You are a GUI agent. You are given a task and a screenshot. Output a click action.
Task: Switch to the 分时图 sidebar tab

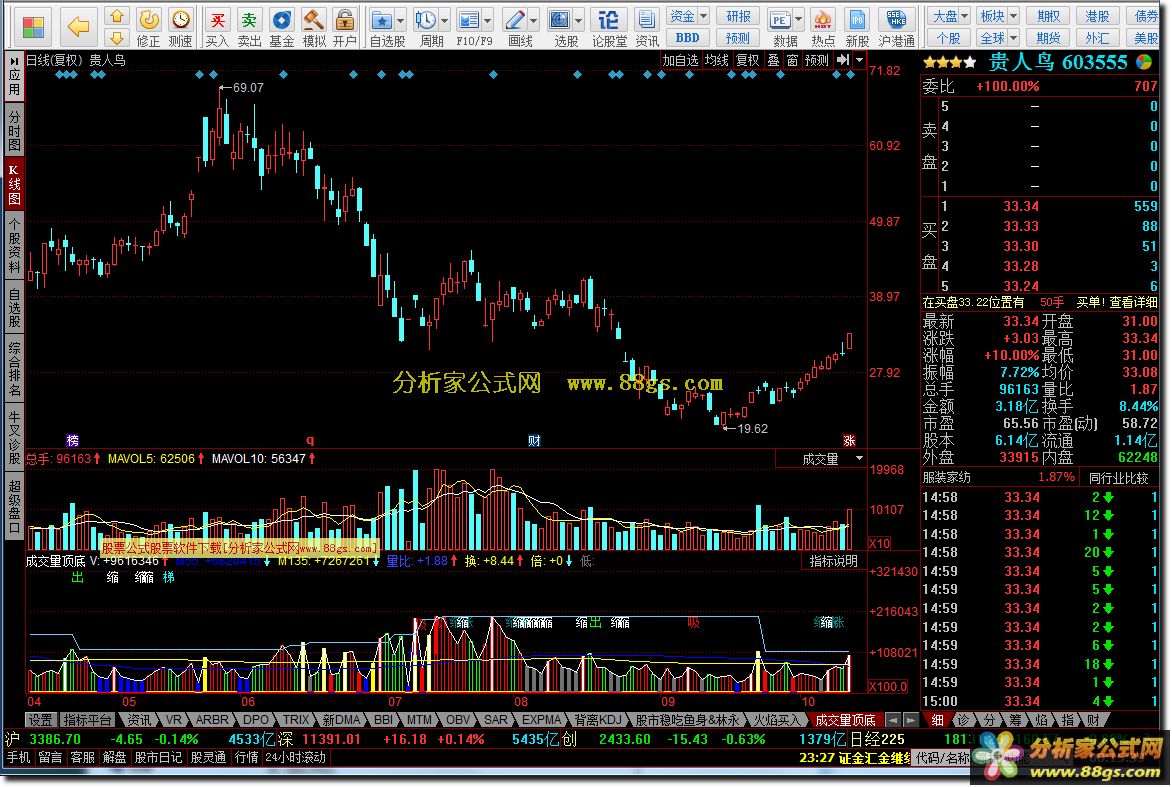[x=14, y=129]
